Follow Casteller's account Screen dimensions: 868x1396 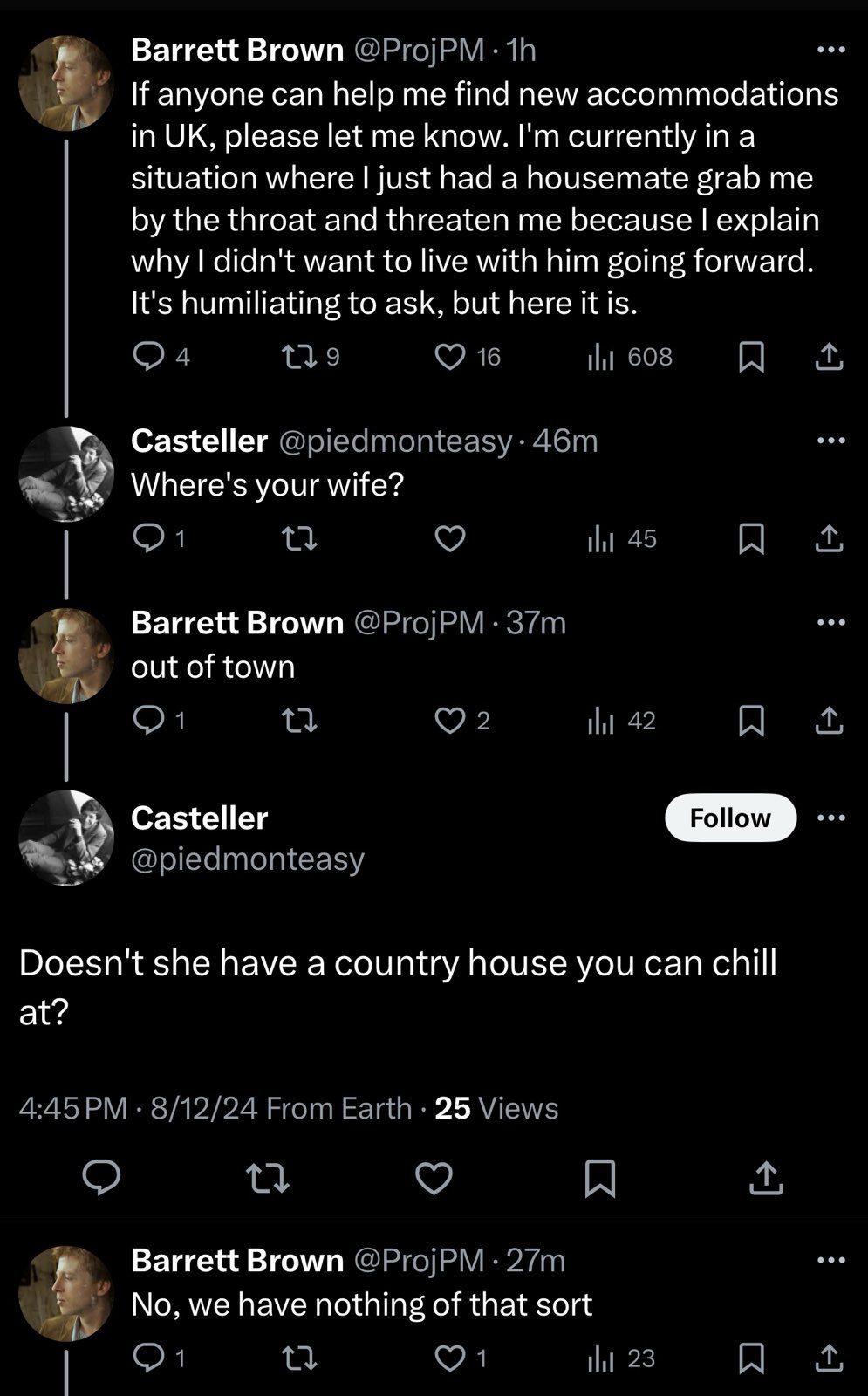tap(730, 818)
